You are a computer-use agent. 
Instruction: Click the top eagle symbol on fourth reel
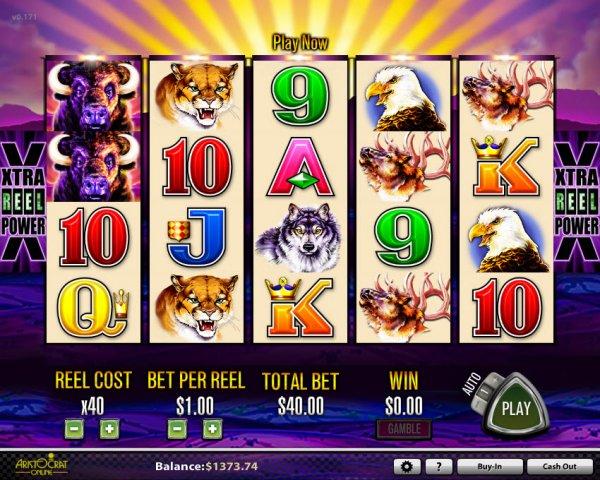pyautogui.click(x=404, y=98)
